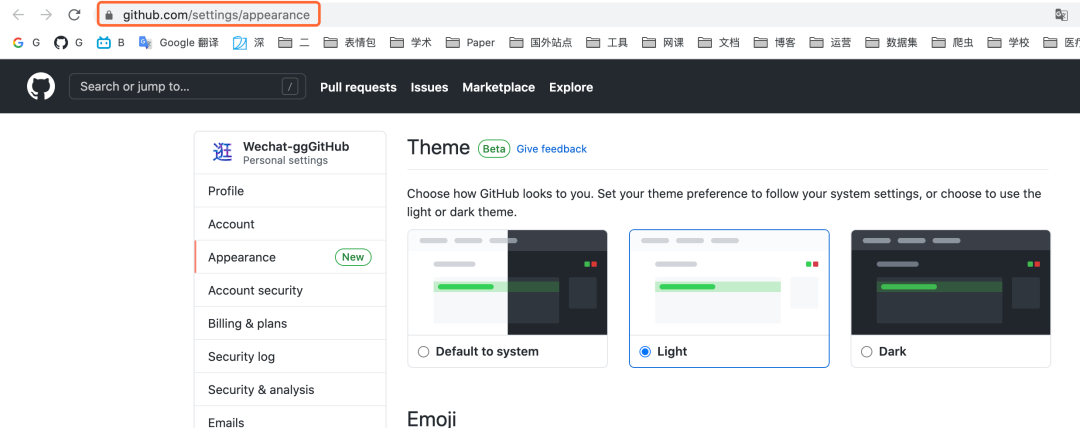Open the 学校 bookmark folder

(1009, 43)
